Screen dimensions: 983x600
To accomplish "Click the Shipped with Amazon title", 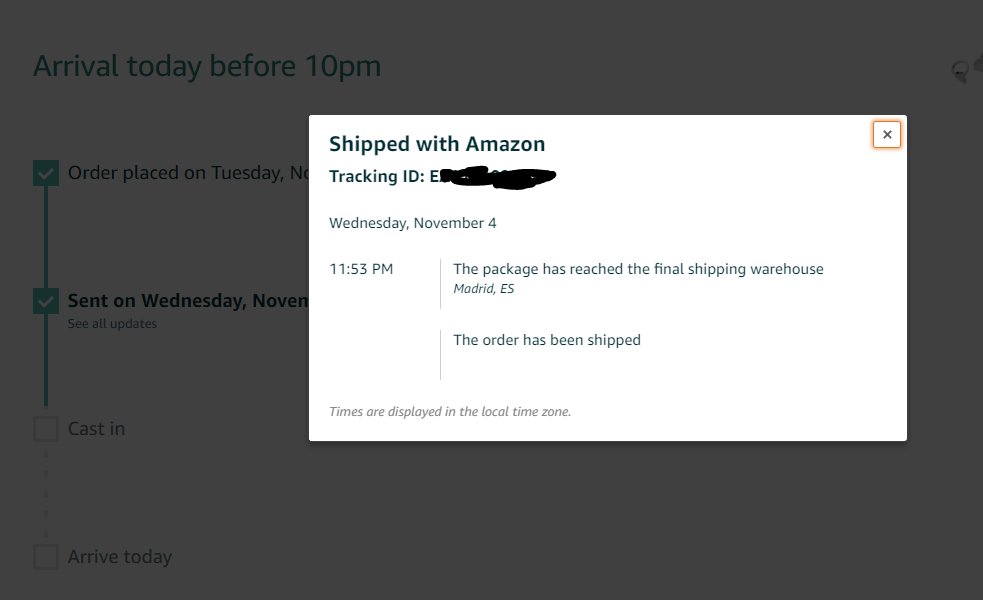I will [437, 144].
